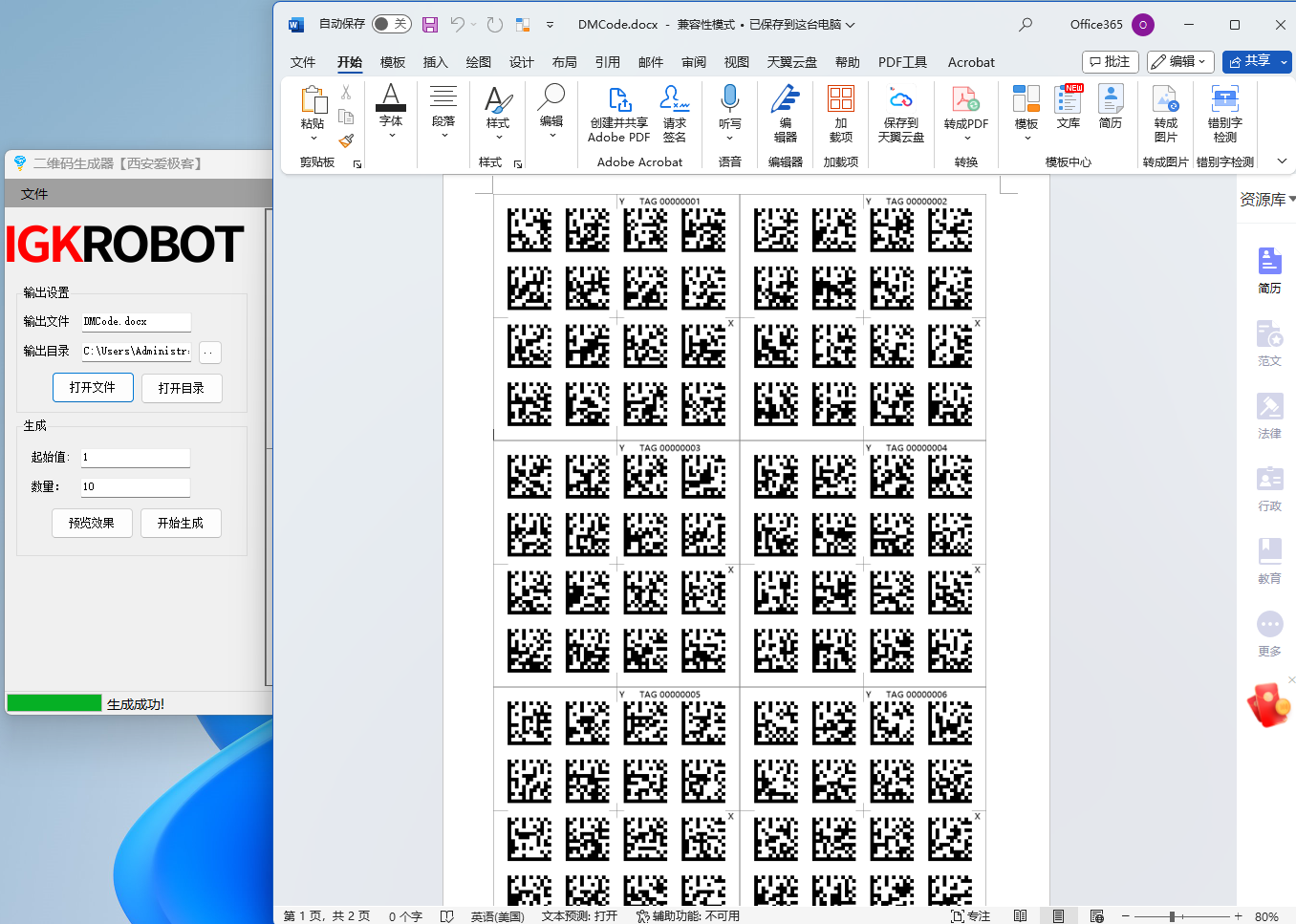Click the zoom in plus button
The height and width of the screenshot is (924, 1296).
[1239, 916]
